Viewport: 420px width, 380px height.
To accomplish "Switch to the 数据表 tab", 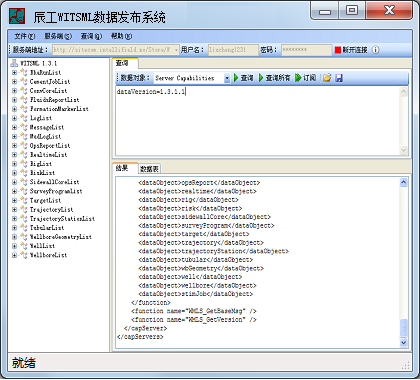I will 149,169.
